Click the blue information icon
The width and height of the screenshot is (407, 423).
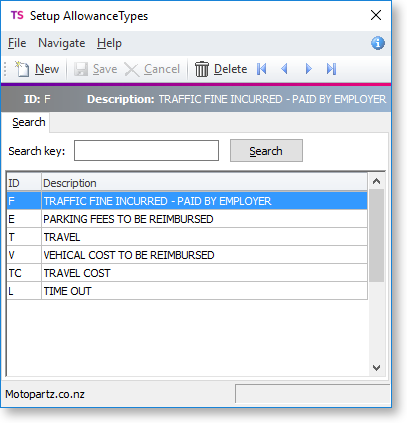click(378, 43)
